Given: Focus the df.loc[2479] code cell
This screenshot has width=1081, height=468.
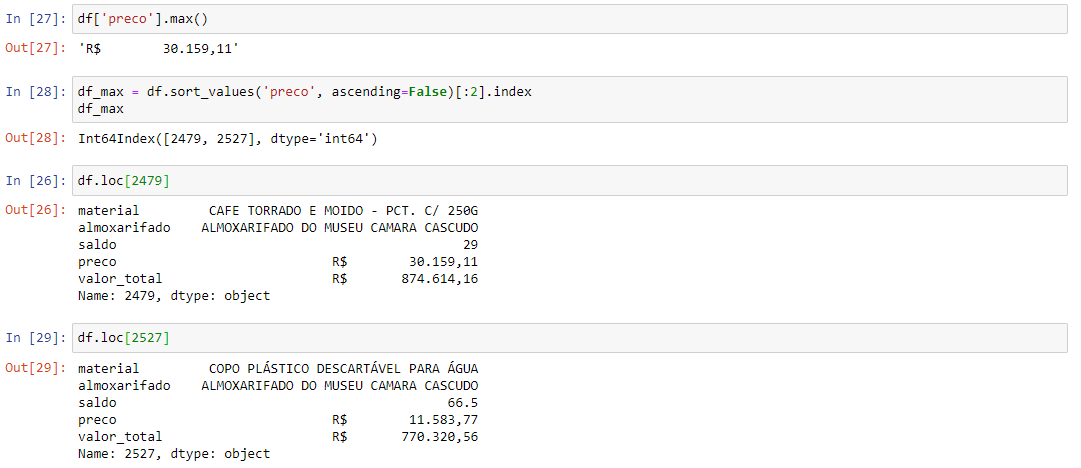Looking at the screenshot, I should coord(569,181).
